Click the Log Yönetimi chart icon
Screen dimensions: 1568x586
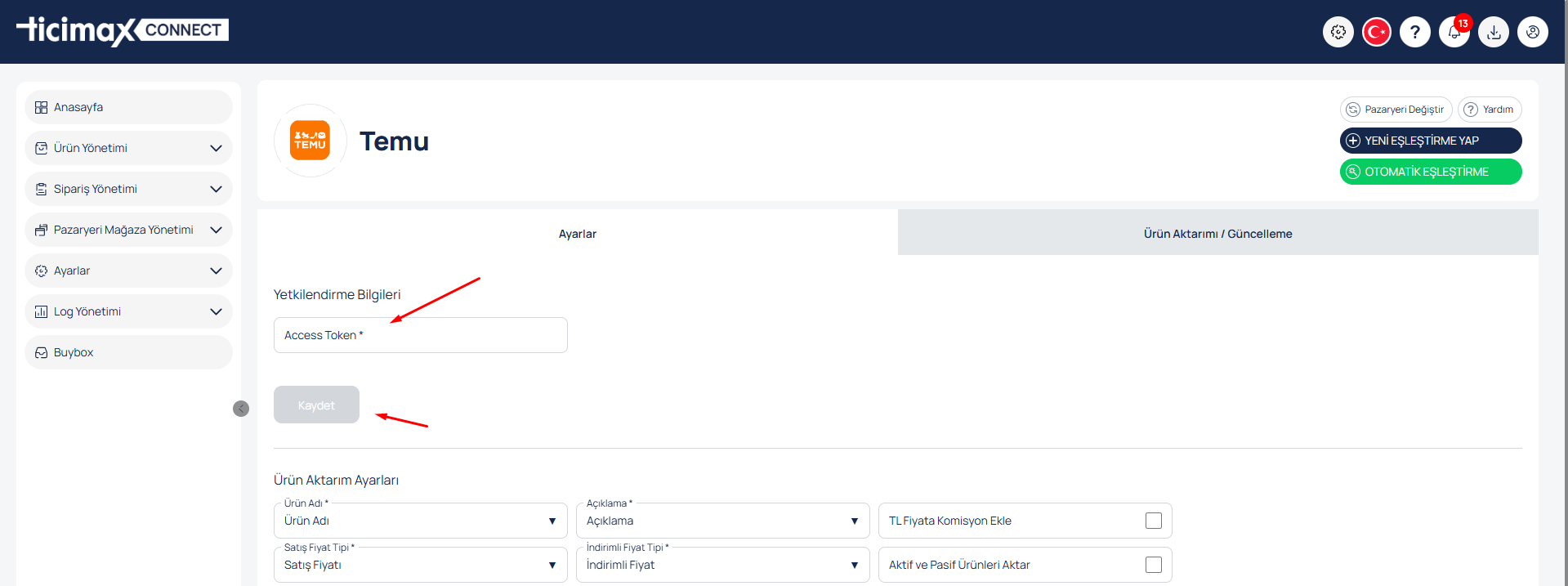click(41, 311)
